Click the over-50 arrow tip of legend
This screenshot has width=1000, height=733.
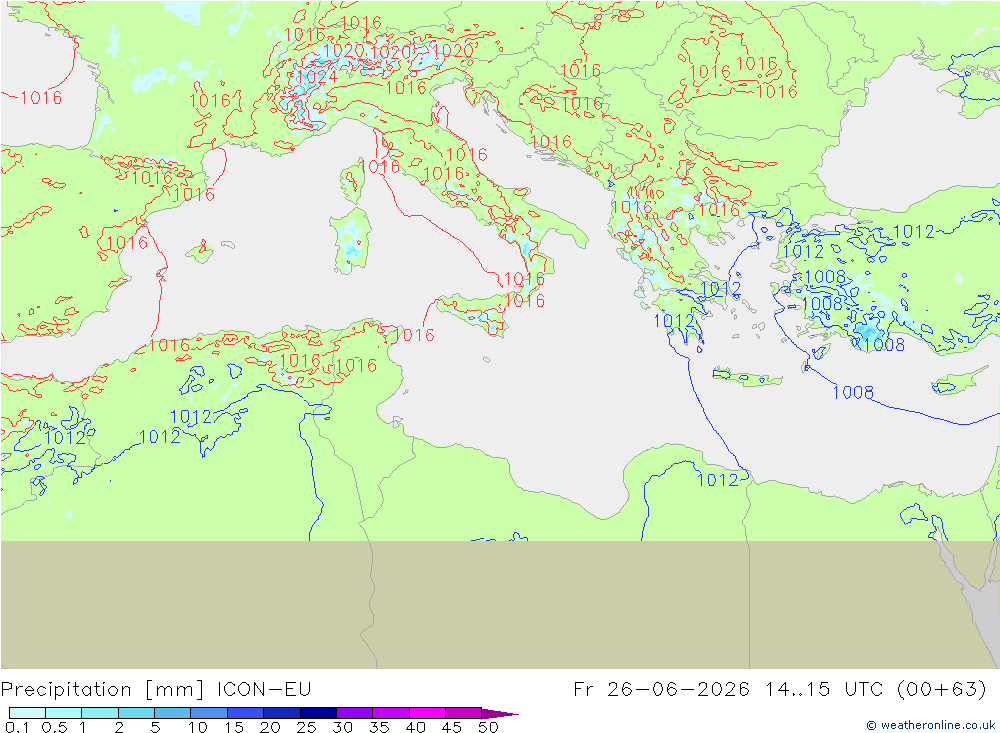click(x=501, y=713)
